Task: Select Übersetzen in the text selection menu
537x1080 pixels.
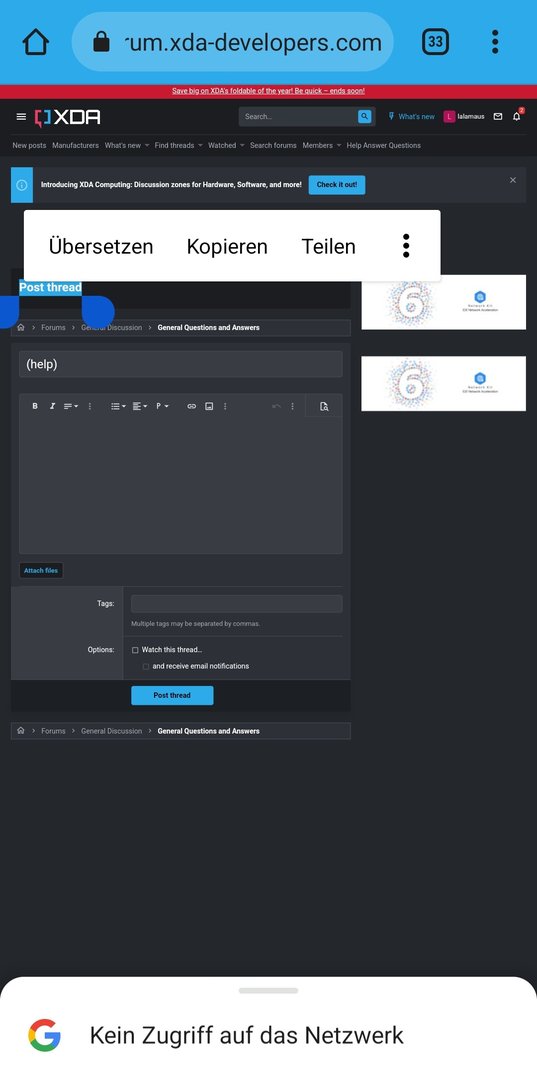Action: pos(101,247)
